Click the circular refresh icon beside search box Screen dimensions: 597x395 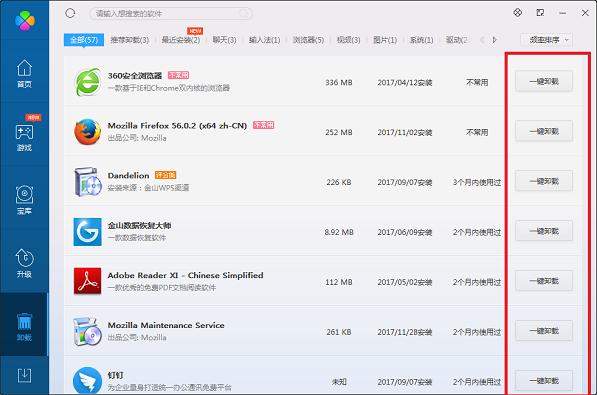pos(70,13)
